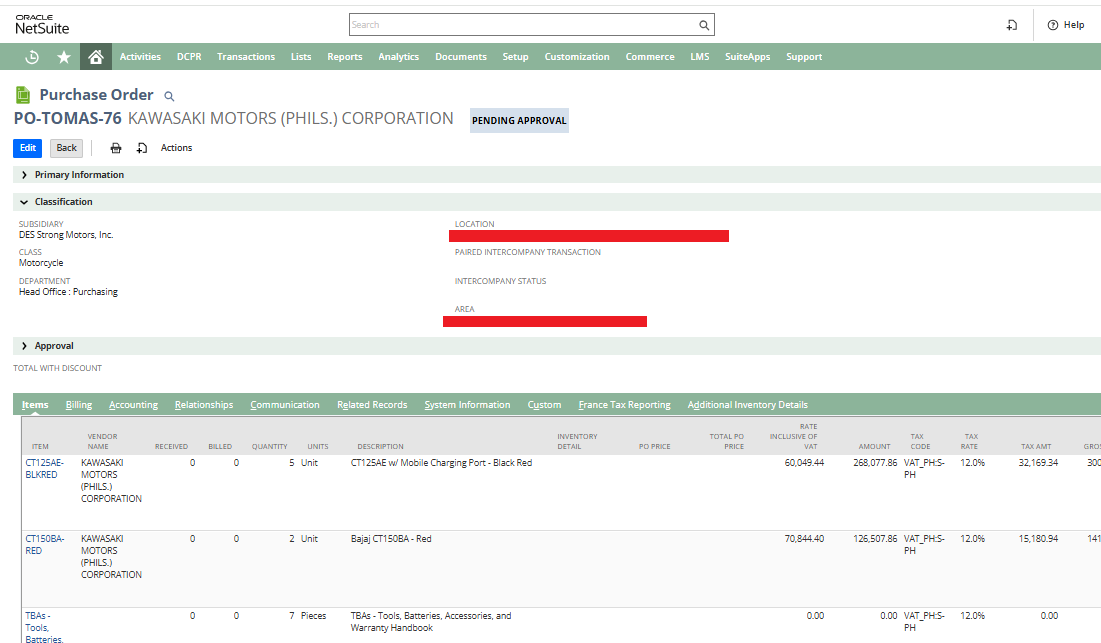The height and width of the screenshot is (643, 1101).
Task: Open the TBAs - Tools, Batteries item link
Action: coord(44,628)
